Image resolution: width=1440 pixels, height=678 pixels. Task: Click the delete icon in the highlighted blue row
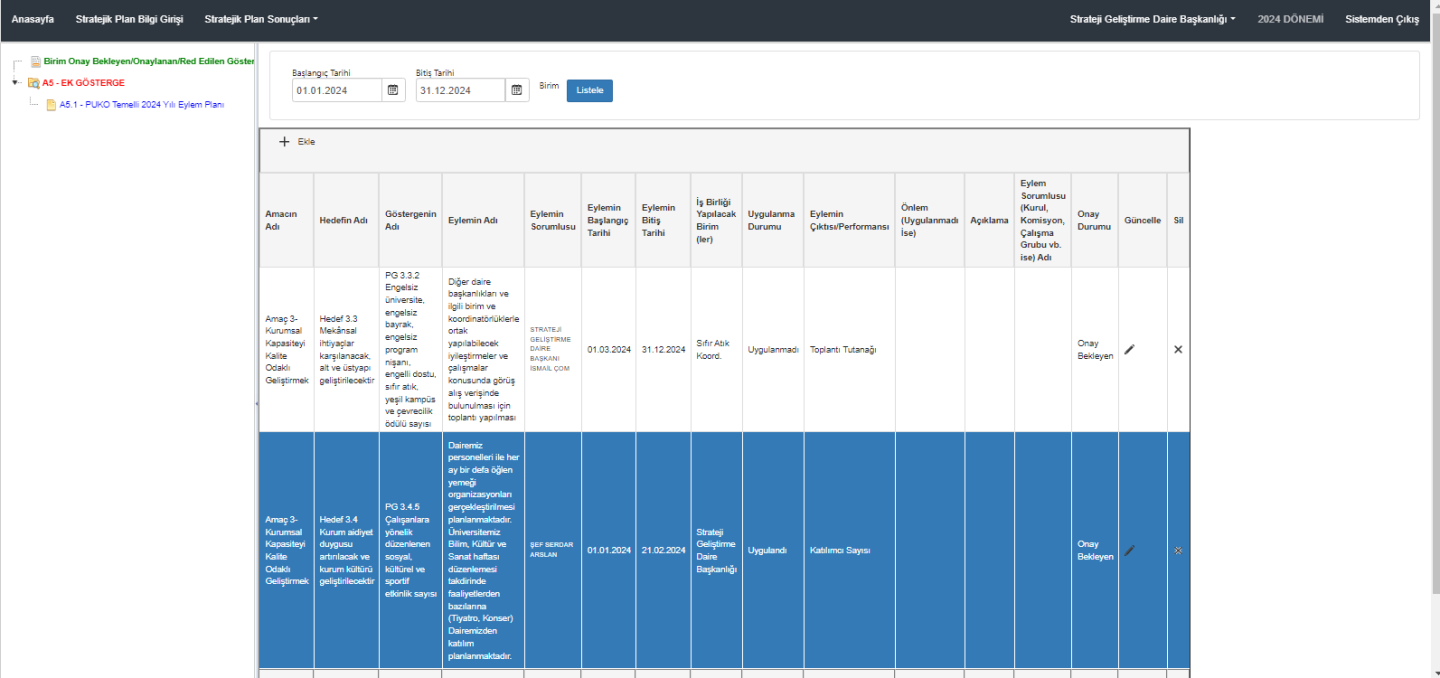(1178, 550)
